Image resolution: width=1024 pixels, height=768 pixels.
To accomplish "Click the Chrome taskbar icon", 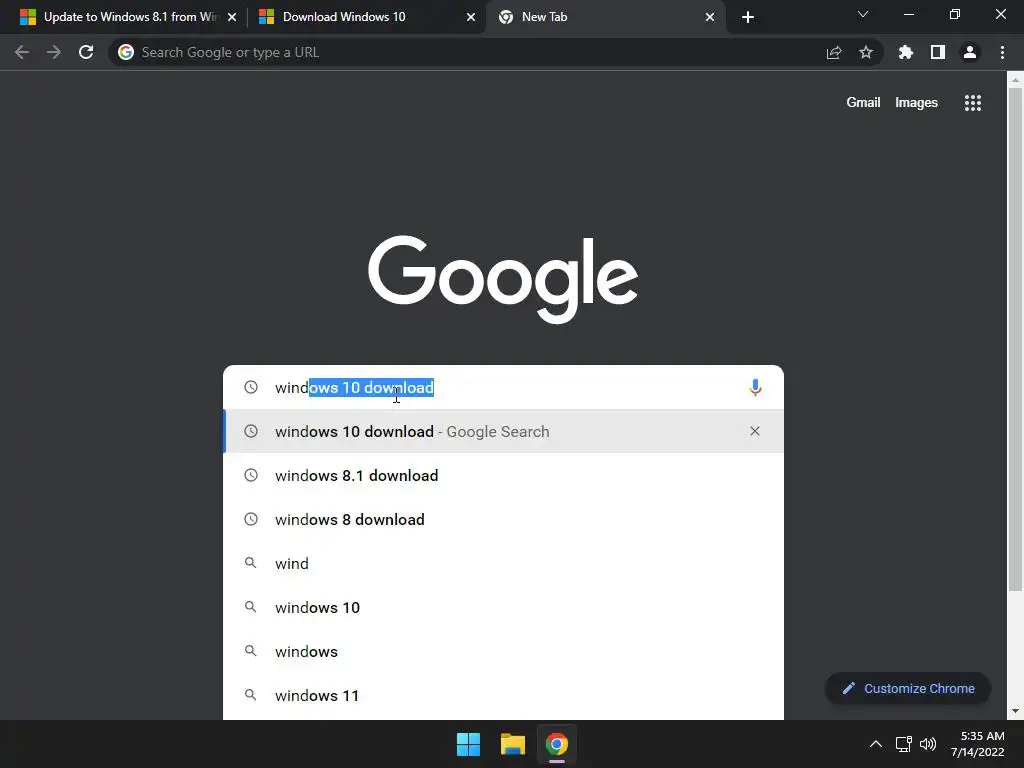I will coord(556,744).
